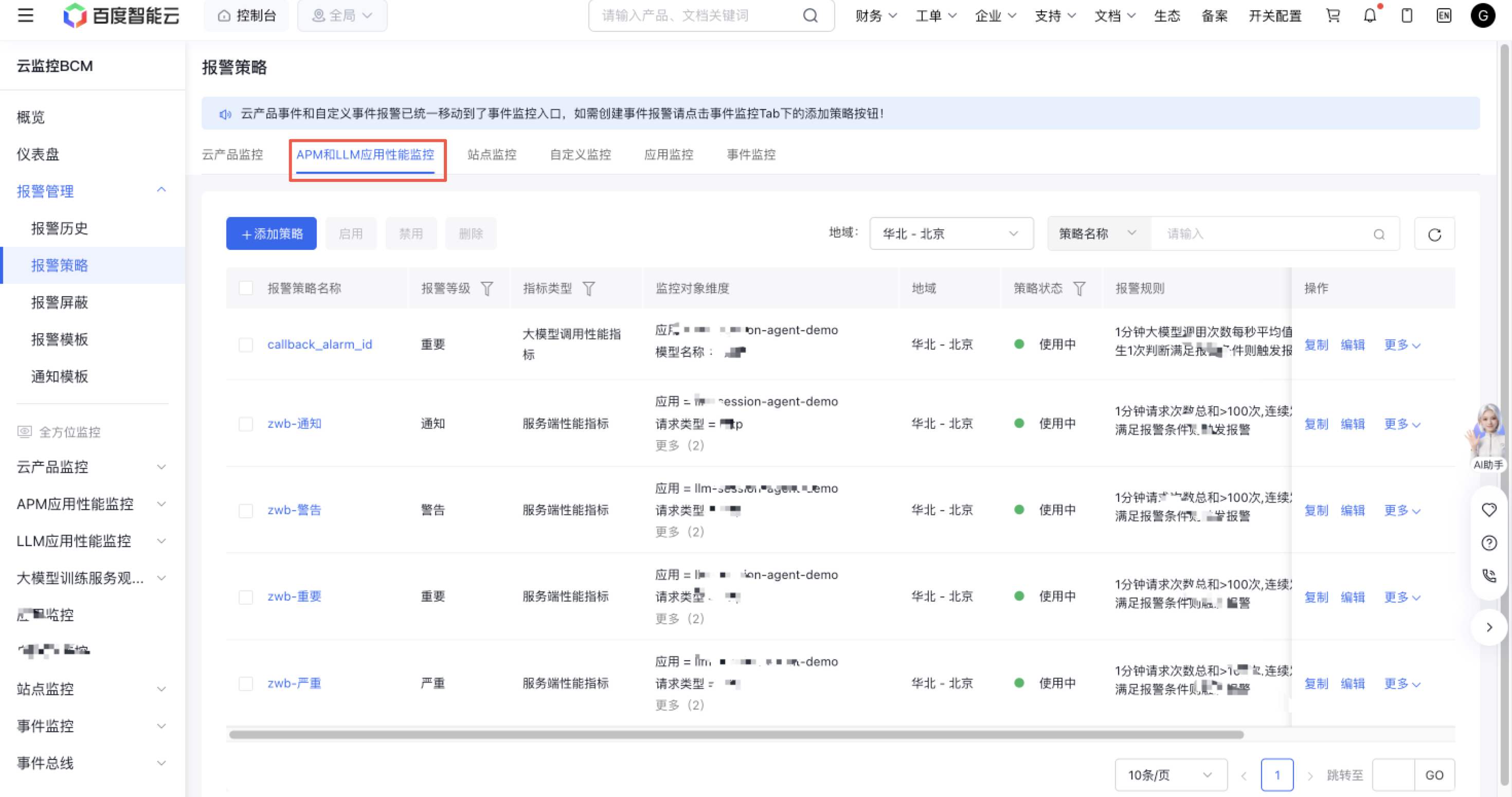Switch to the 站点监控 tab
The width and height of the screenshot is (1512, 797).
491,154
